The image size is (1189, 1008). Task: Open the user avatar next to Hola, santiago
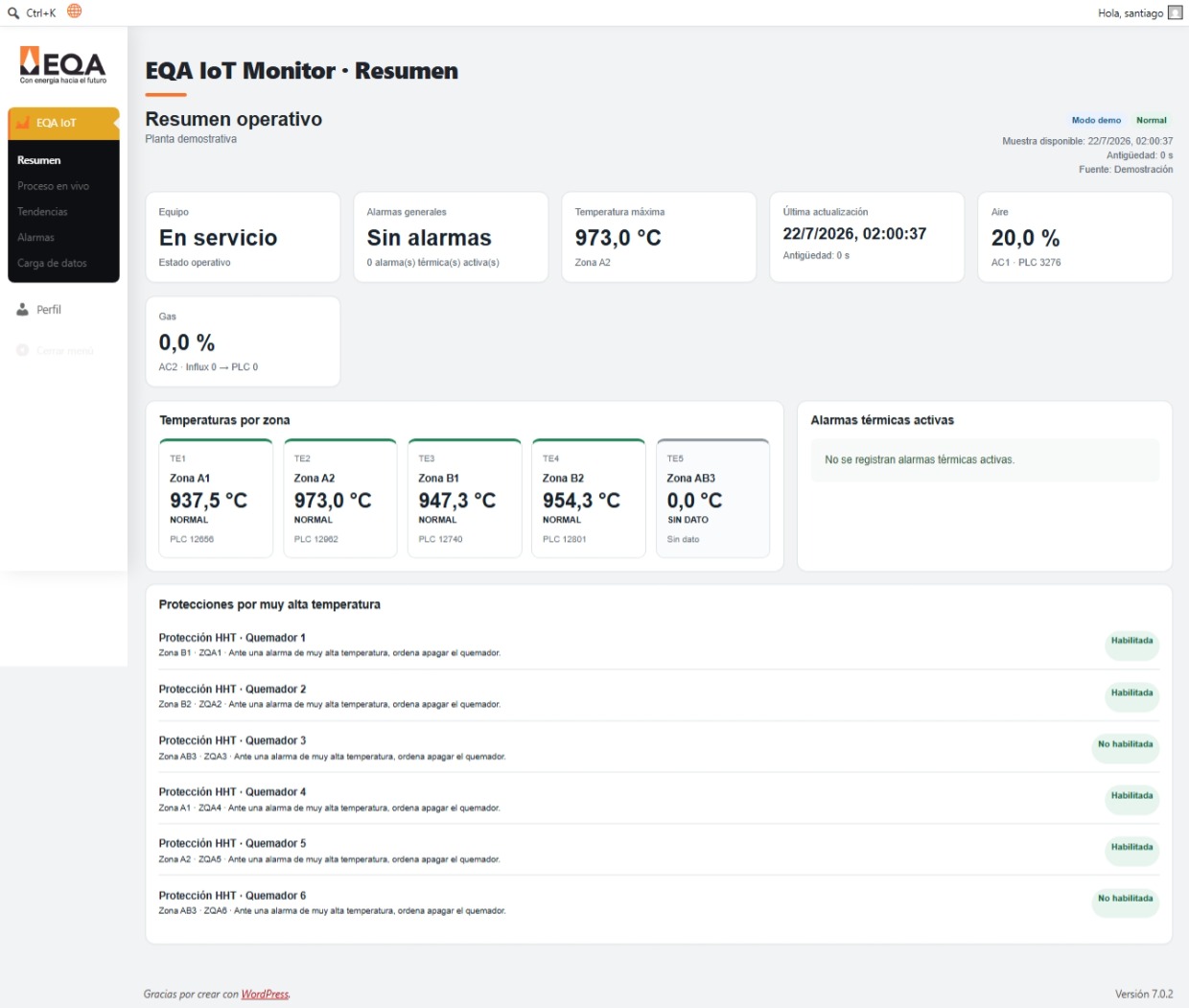(1175, 12)
